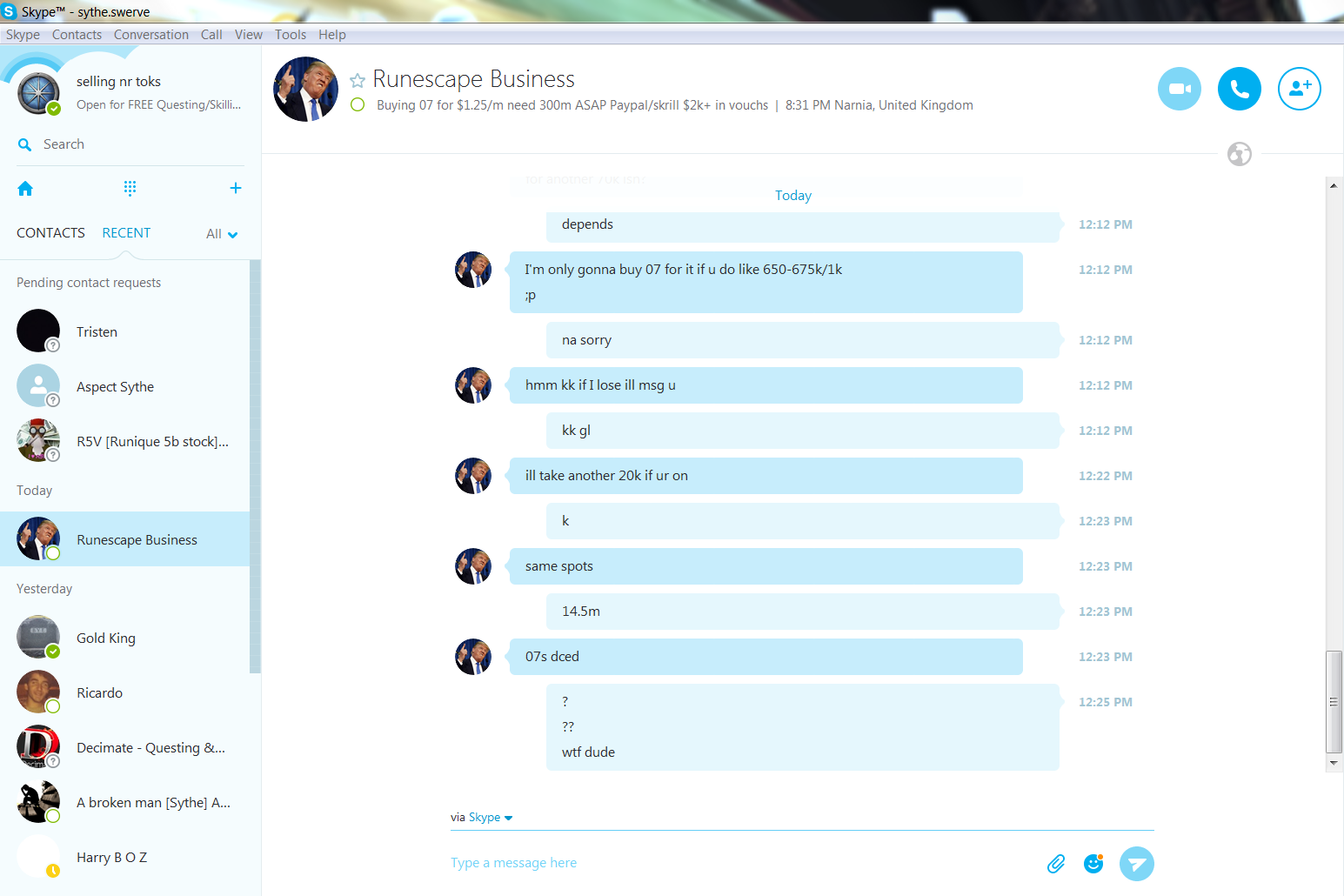Click the 12:25 PM timestamp
The image size is (1344, 896).
coord(1106,702)
